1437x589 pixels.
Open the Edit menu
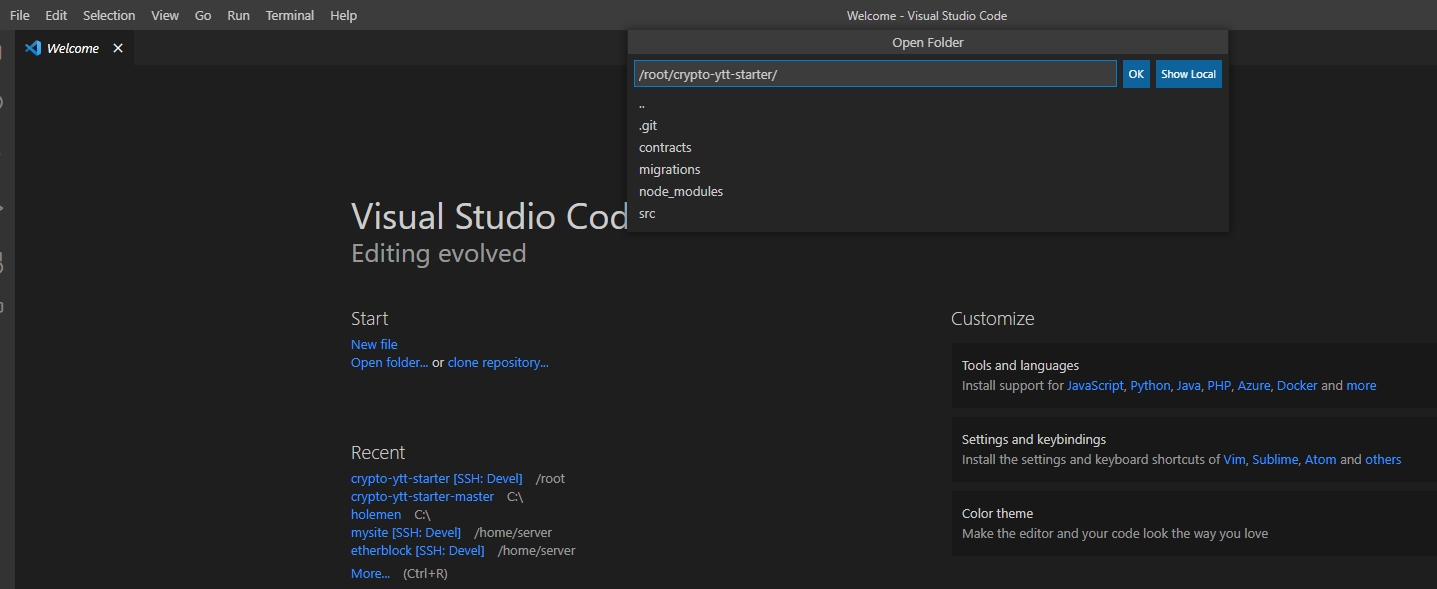56,15
